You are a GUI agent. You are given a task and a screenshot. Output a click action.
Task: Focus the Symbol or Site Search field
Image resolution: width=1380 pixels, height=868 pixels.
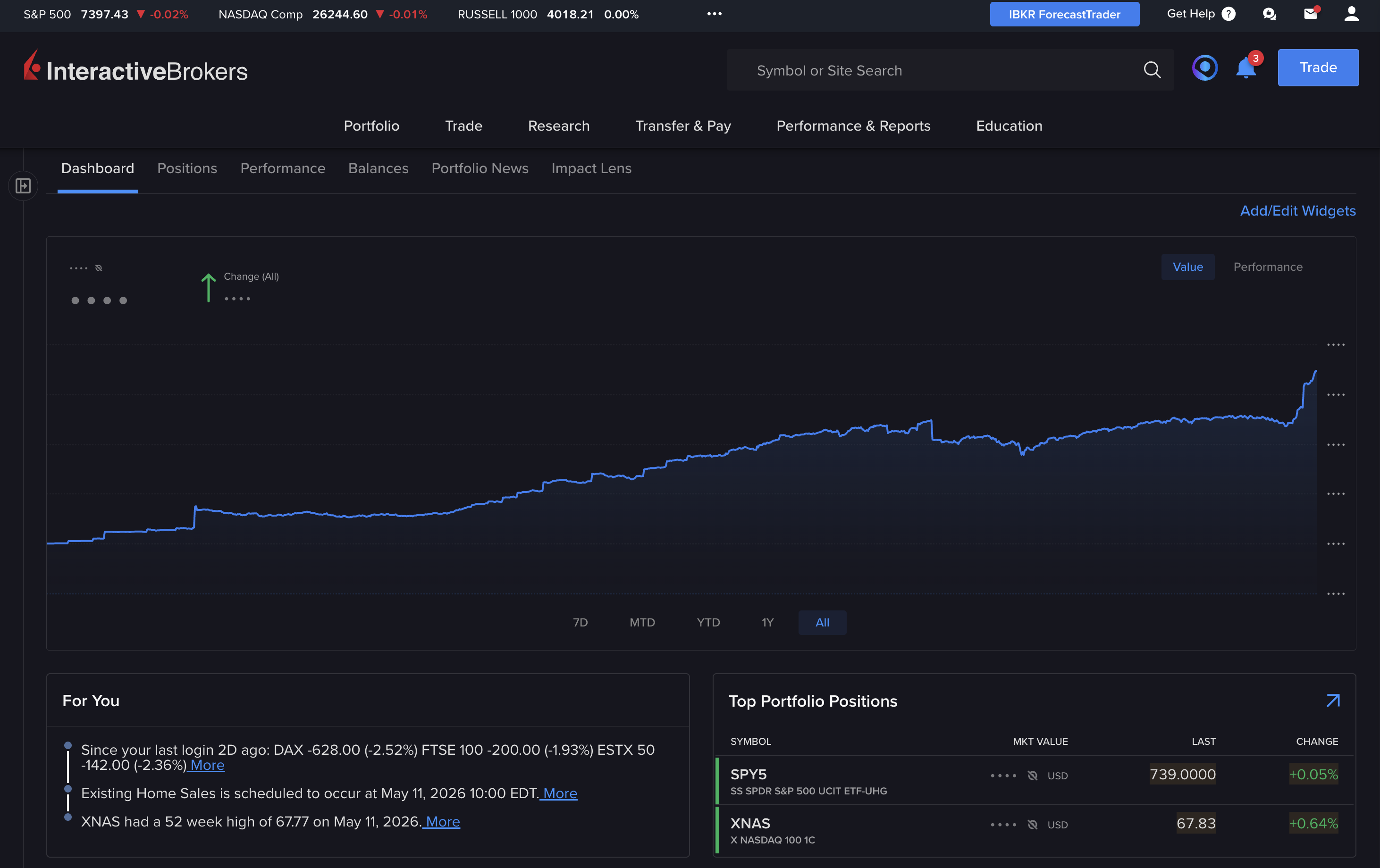(950, 70)
